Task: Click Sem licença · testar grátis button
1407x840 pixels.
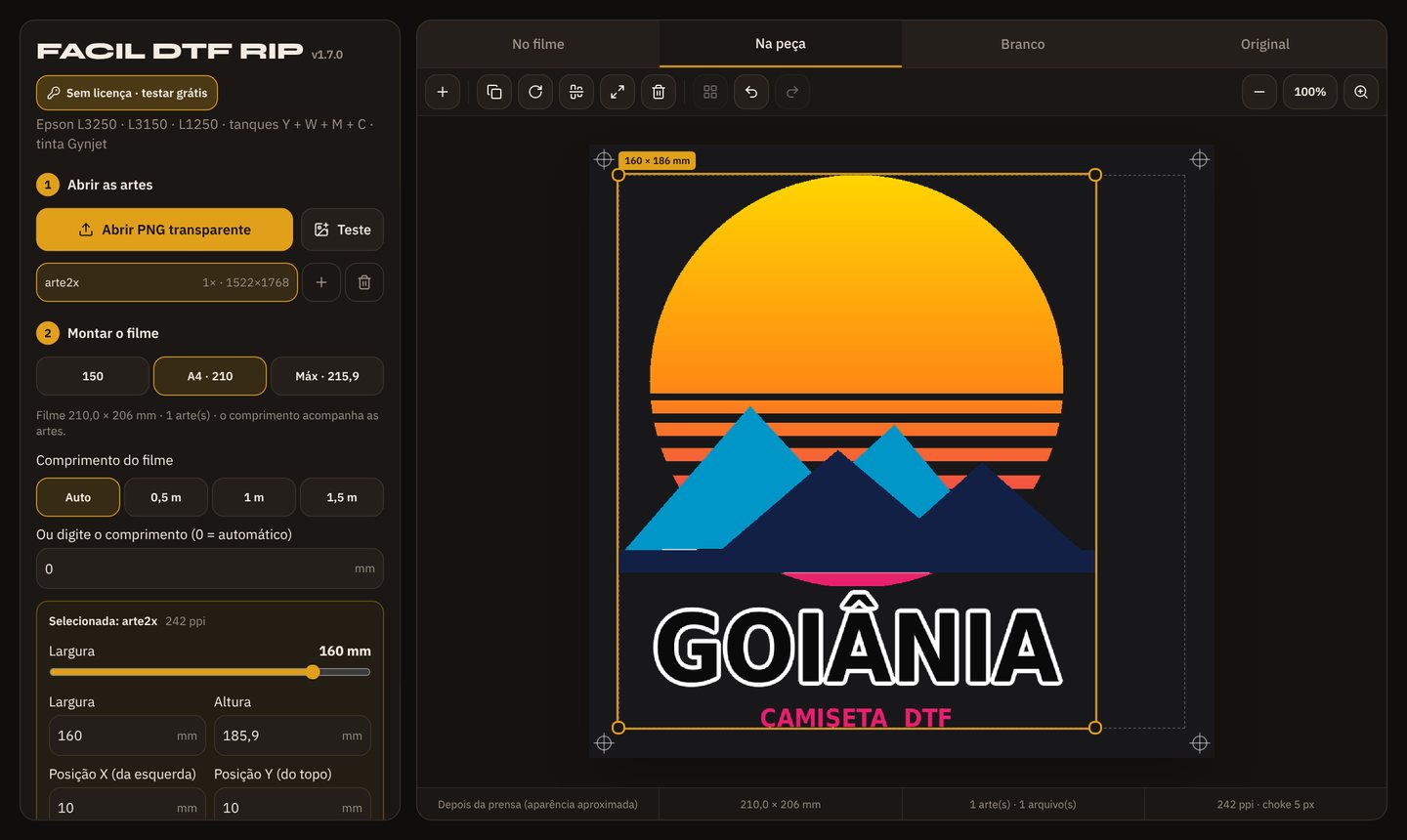Action: click(x=127, y=93)
